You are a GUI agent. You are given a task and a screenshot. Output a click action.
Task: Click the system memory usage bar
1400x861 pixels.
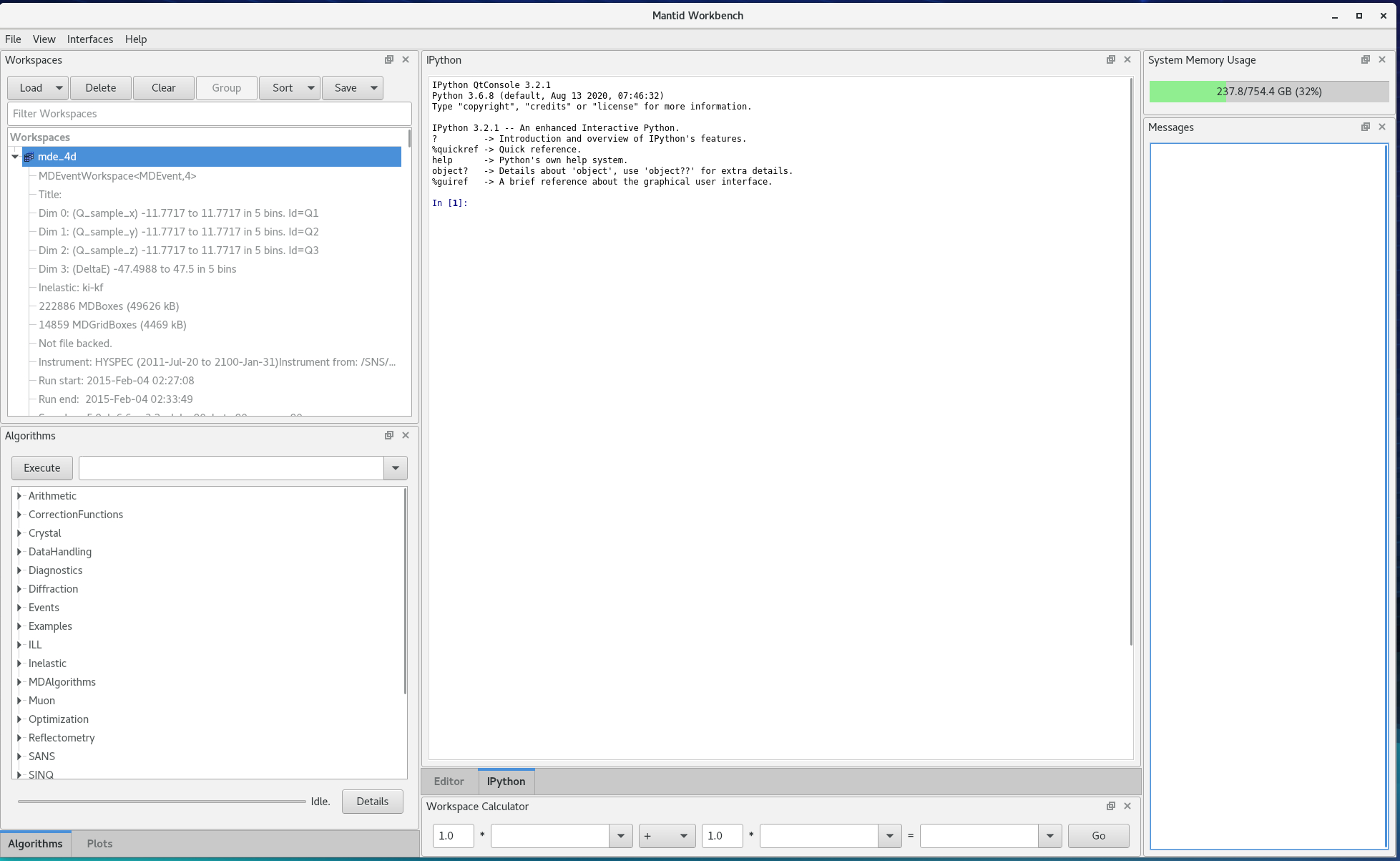point(1269,92)
